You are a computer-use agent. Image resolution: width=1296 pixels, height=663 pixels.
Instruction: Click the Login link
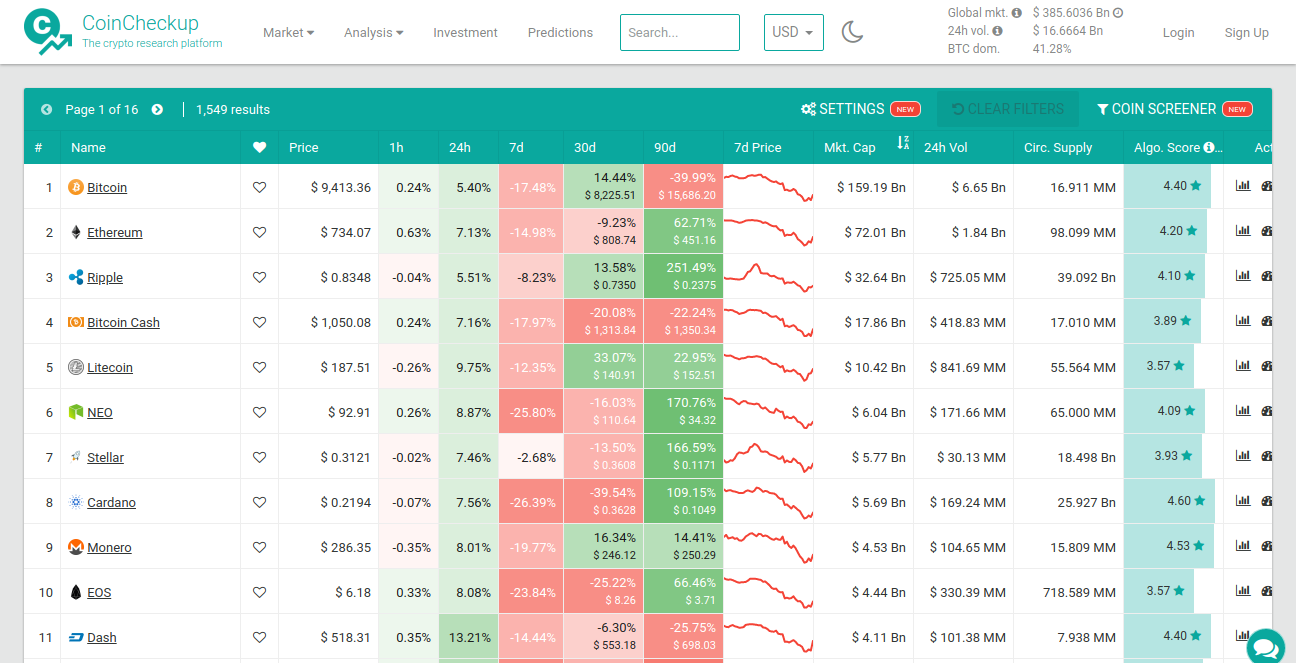pos(1178,32)
